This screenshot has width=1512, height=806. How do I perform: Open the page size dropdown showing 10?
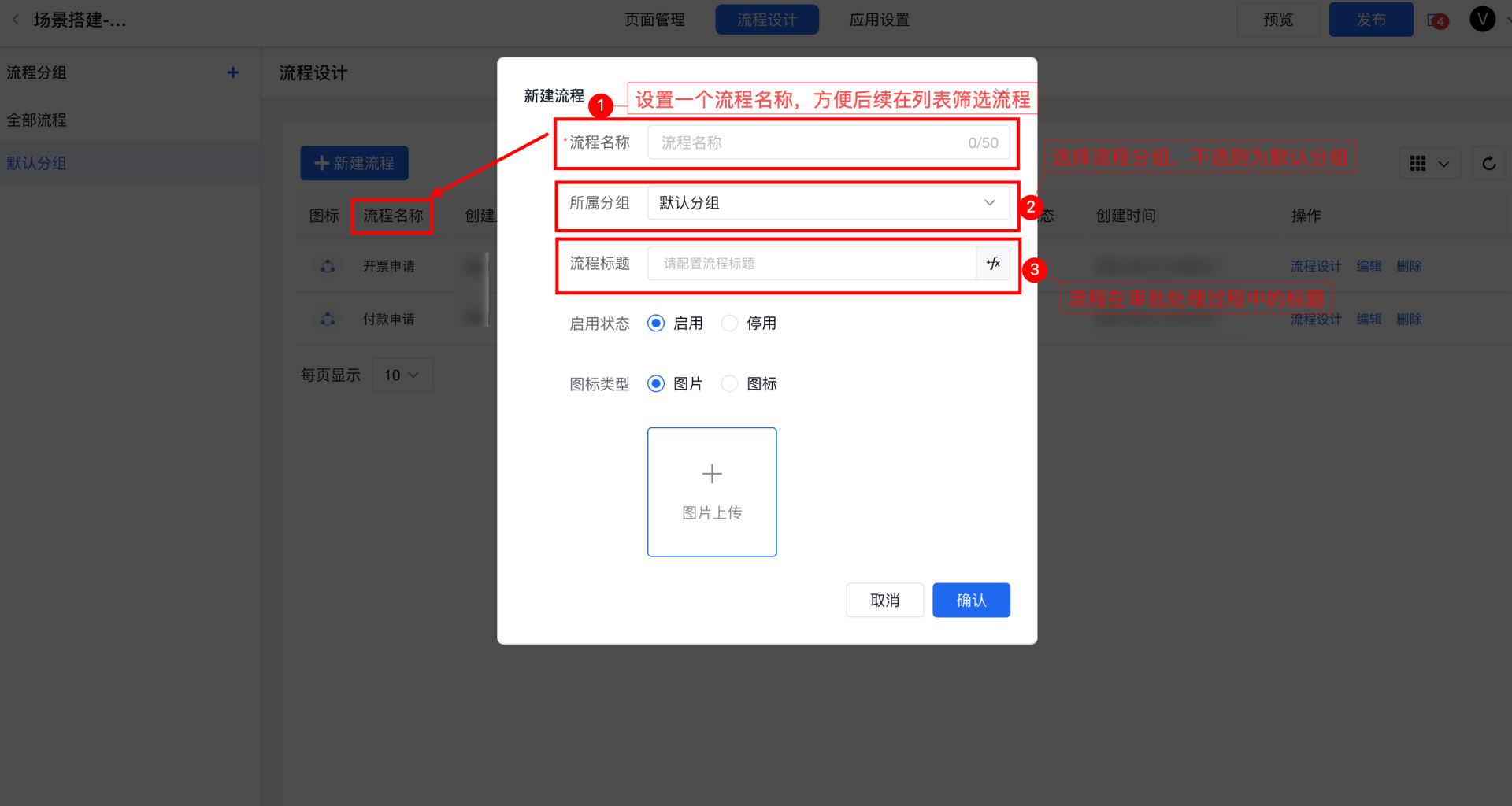pyautogui.click(x=402, y=375)
